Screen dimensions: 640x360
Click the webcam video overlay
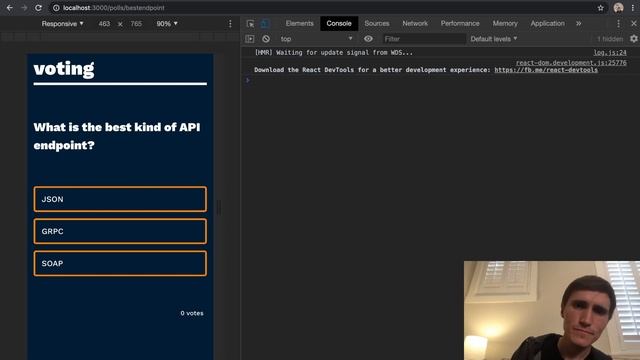(x=552, y=310)
